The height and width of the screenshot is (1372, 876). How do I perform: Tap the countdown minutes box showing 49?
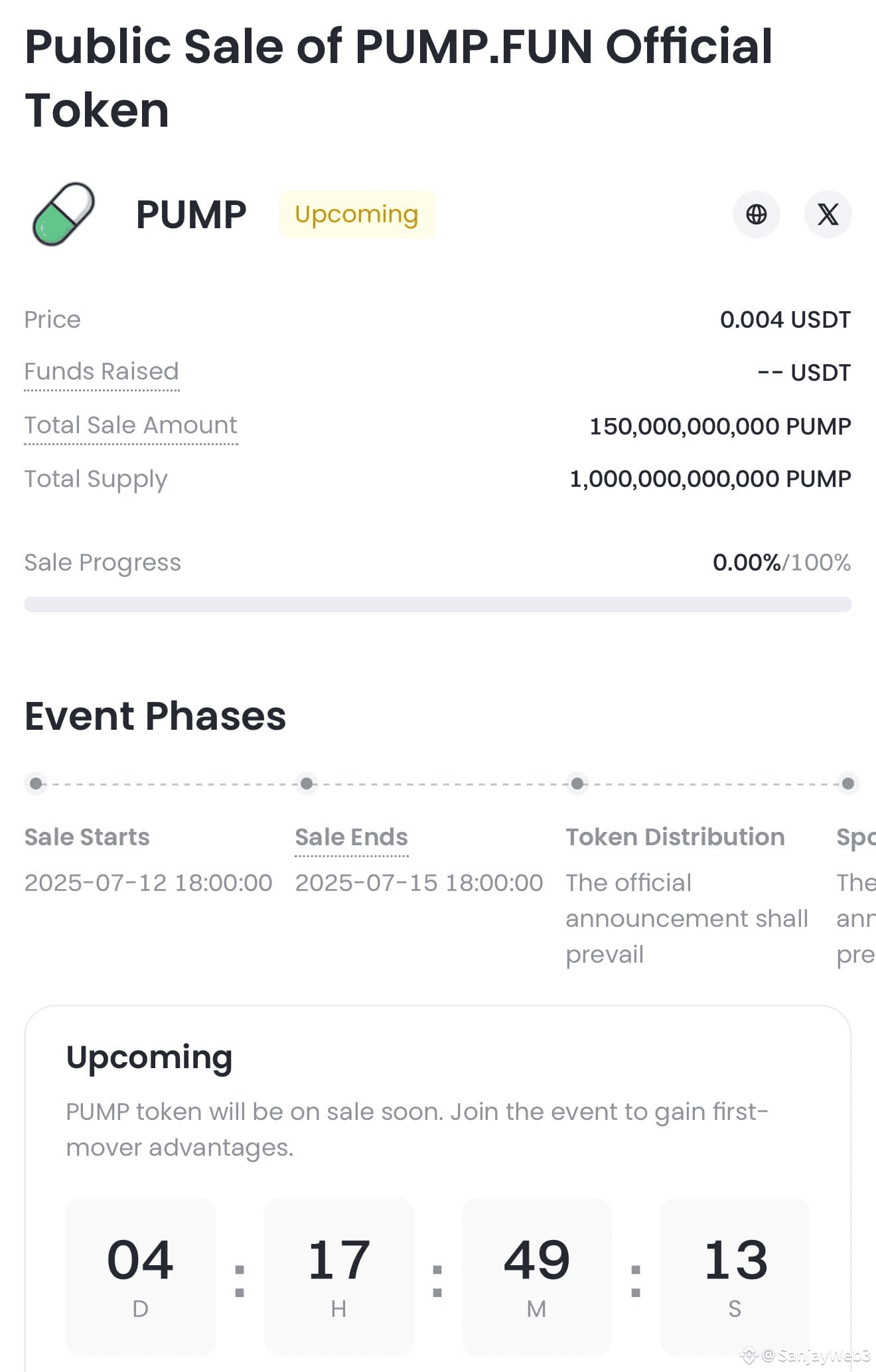(x=537, y=1276)
